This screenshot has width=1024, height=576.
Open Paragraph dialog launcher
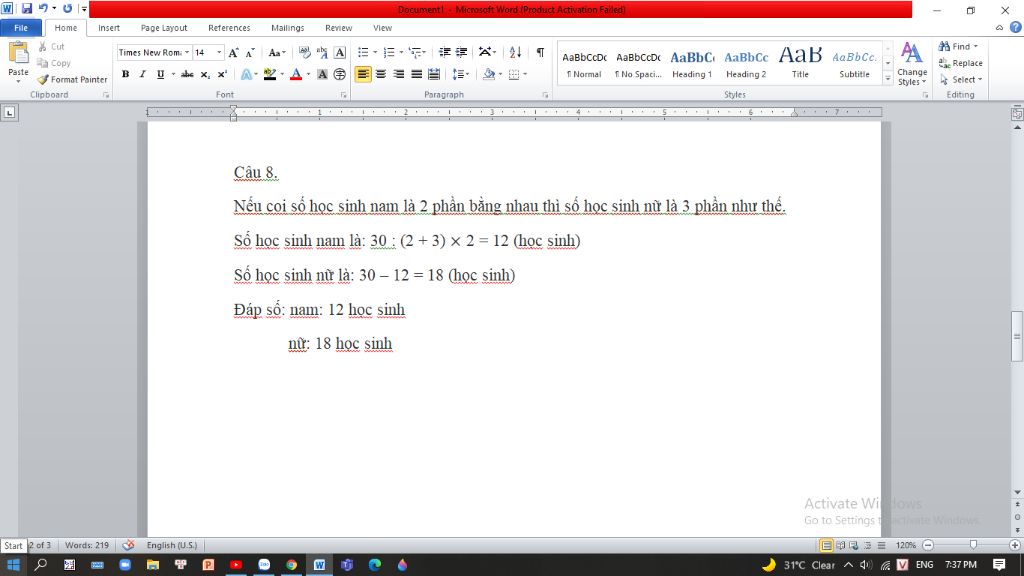pyautogui.click(x=545, y=95)
